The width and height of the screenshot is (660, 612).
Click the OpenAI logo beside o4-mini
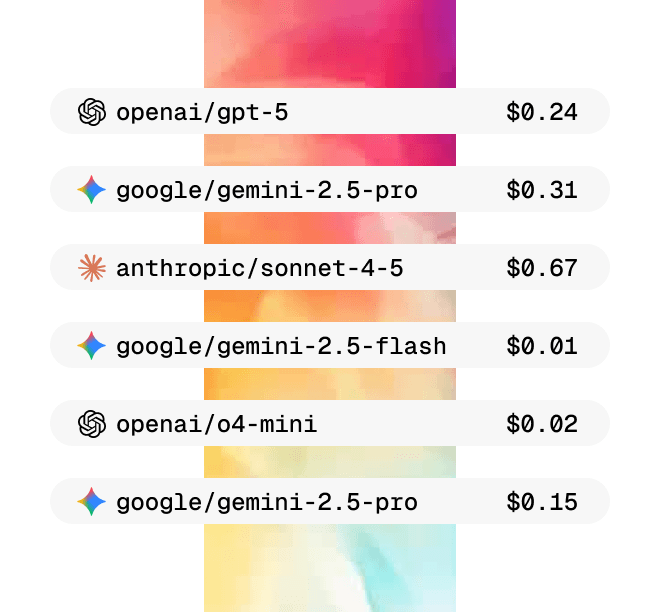(x=92, y=424)
